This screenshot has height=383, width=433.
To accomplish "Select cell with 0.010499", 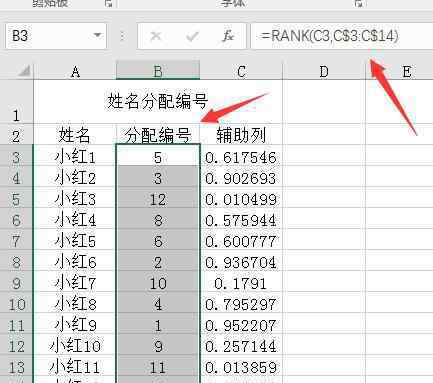I will coord(241,197).
